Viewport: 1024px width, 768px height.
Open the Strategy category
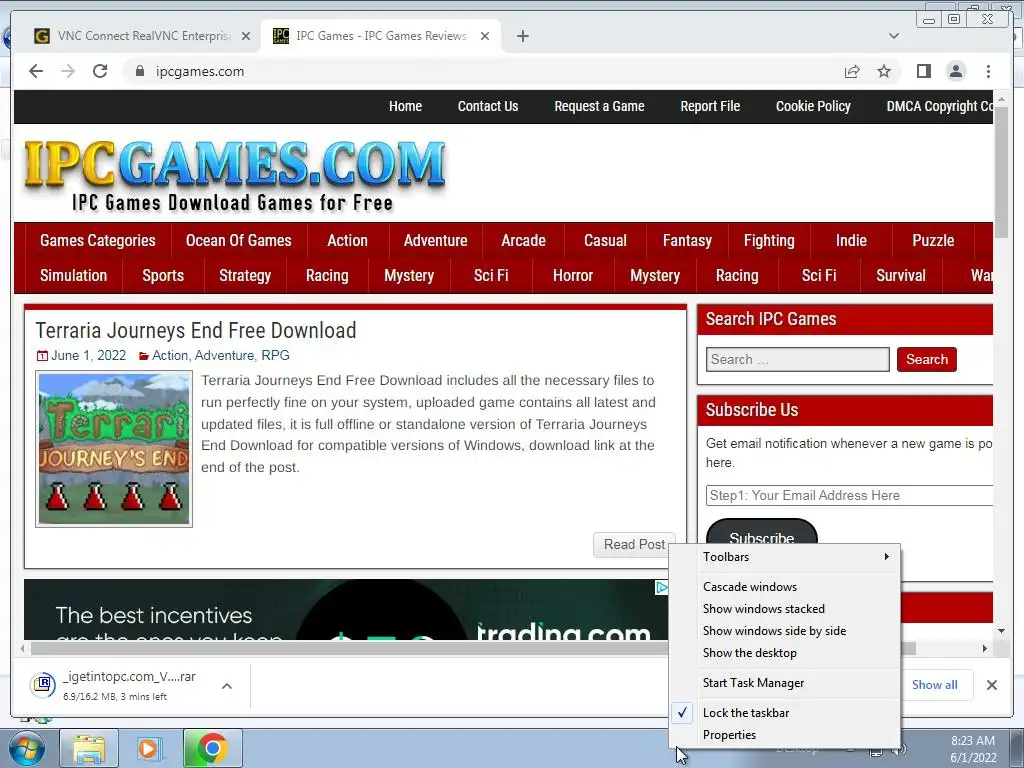(x=245, y=276)
